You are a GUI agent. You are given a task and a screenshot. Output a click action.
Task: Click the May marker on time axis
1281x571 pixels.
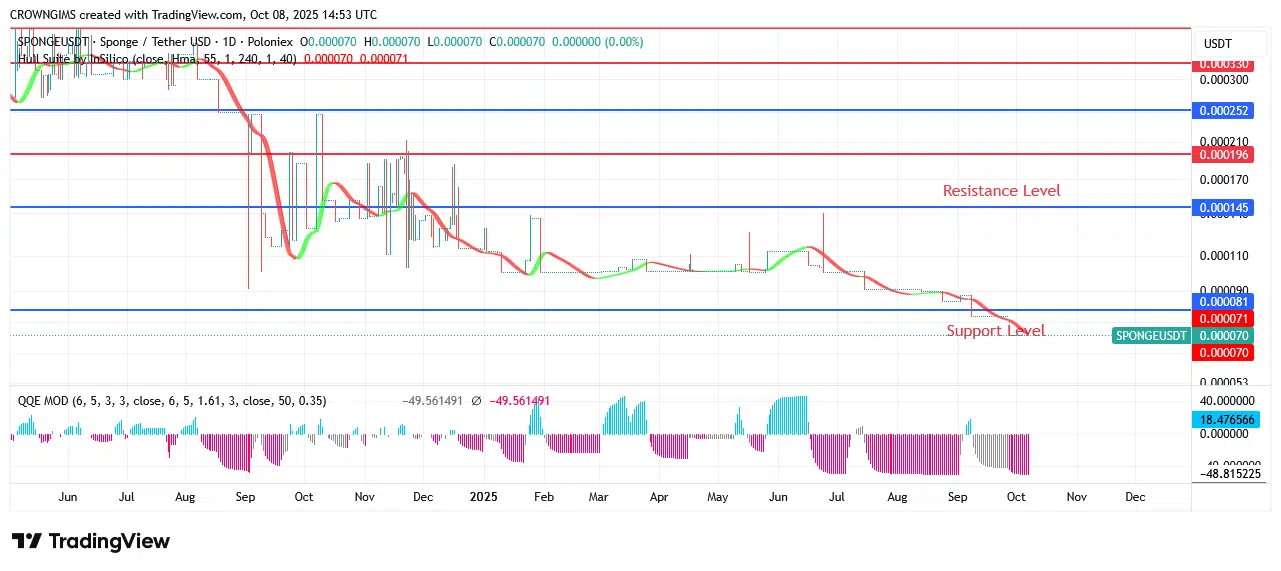[717, 497]
